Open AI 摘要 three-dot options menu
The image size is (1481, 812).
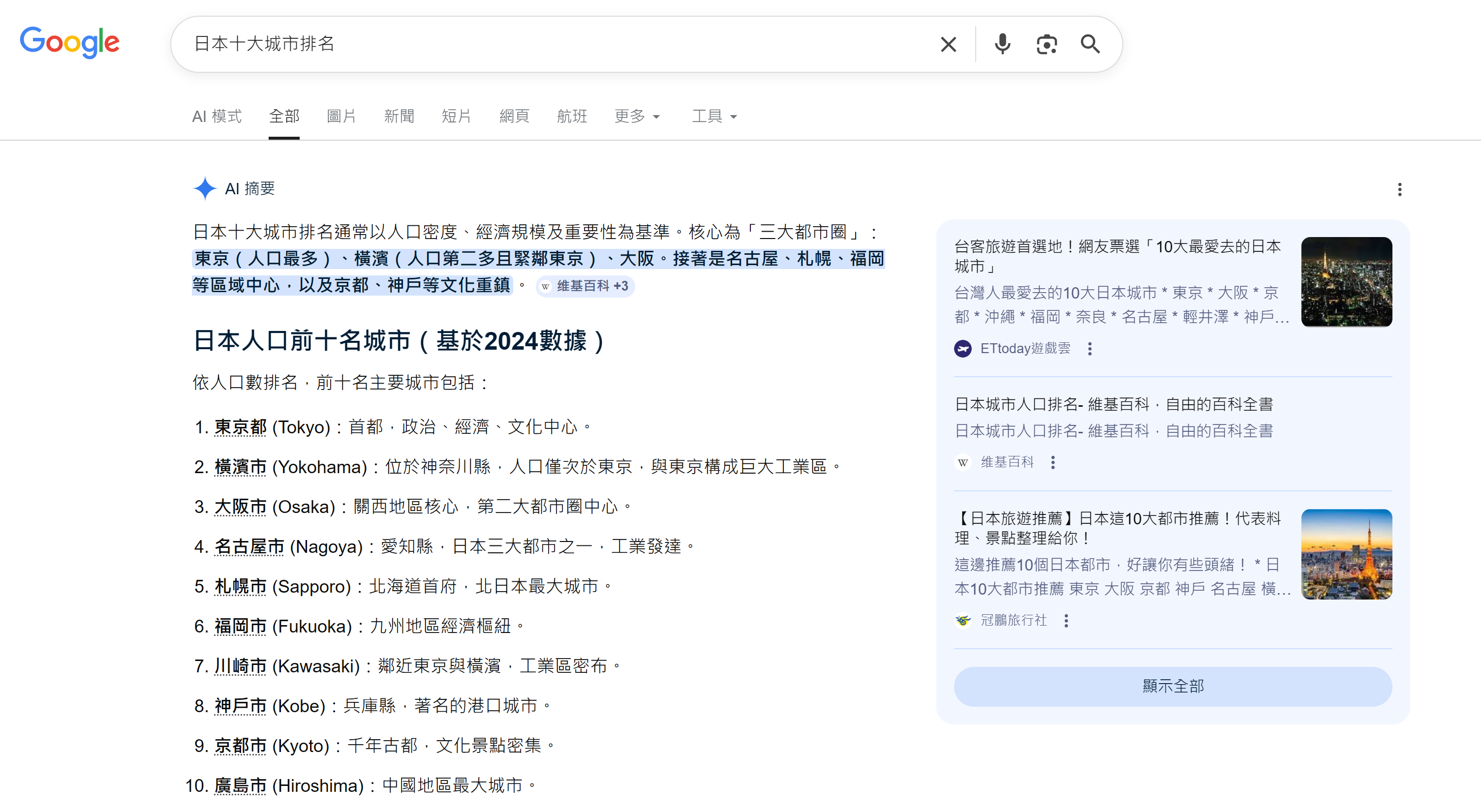click(x=1399, y=190)
